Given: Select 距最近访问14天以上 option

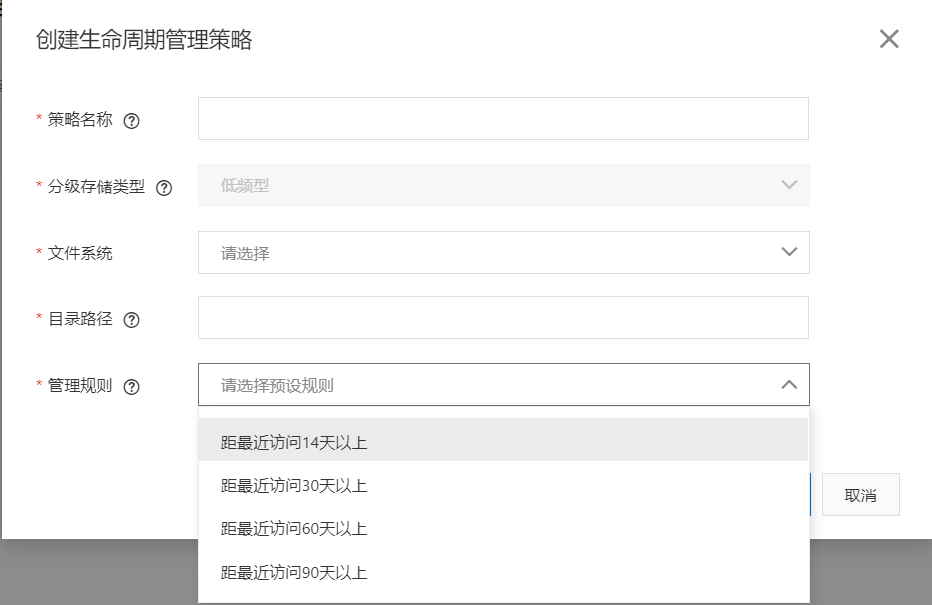Looking at the screenshot, I should click(x=294, y=442).
